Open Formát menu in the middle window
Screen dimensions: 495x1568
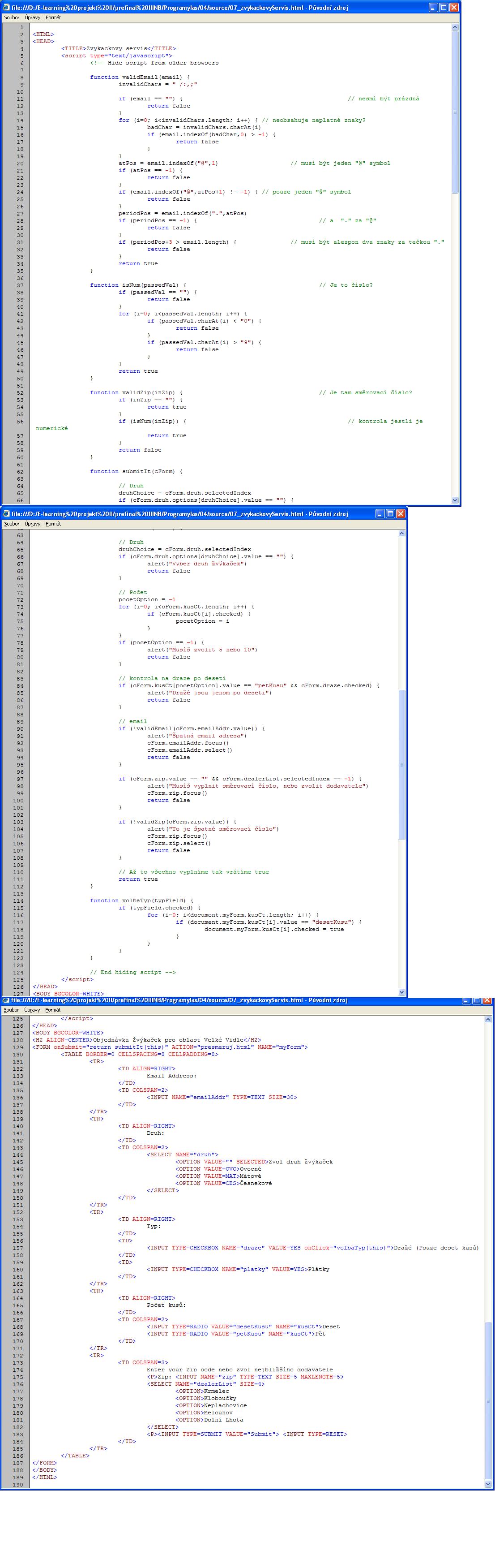click(53, 523)
